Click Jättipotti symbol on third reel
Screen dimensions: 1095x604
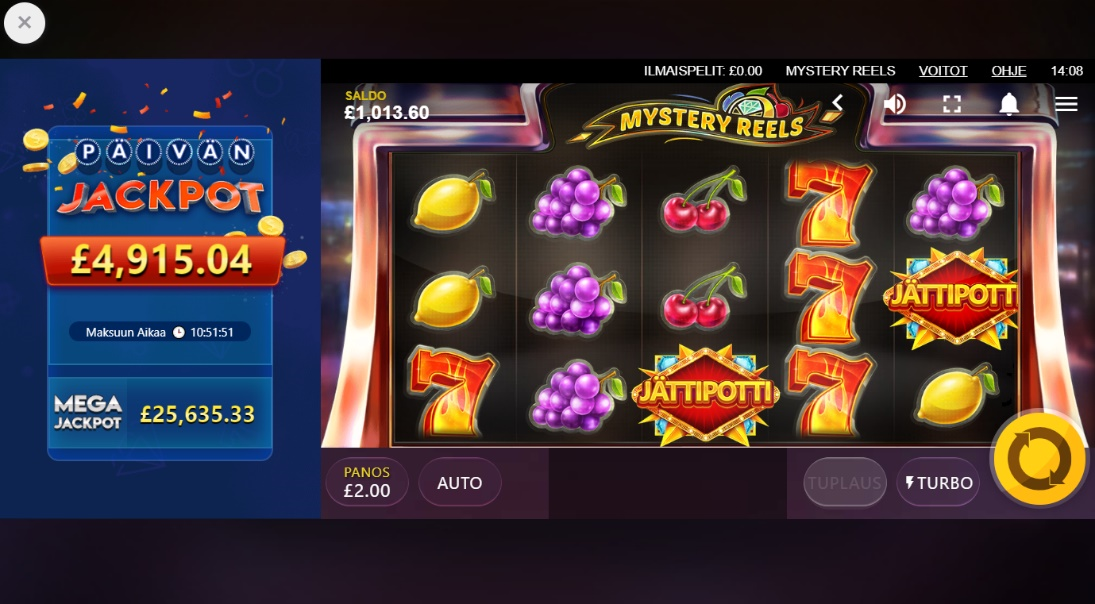pyautogui.click(x=705, y=393)
